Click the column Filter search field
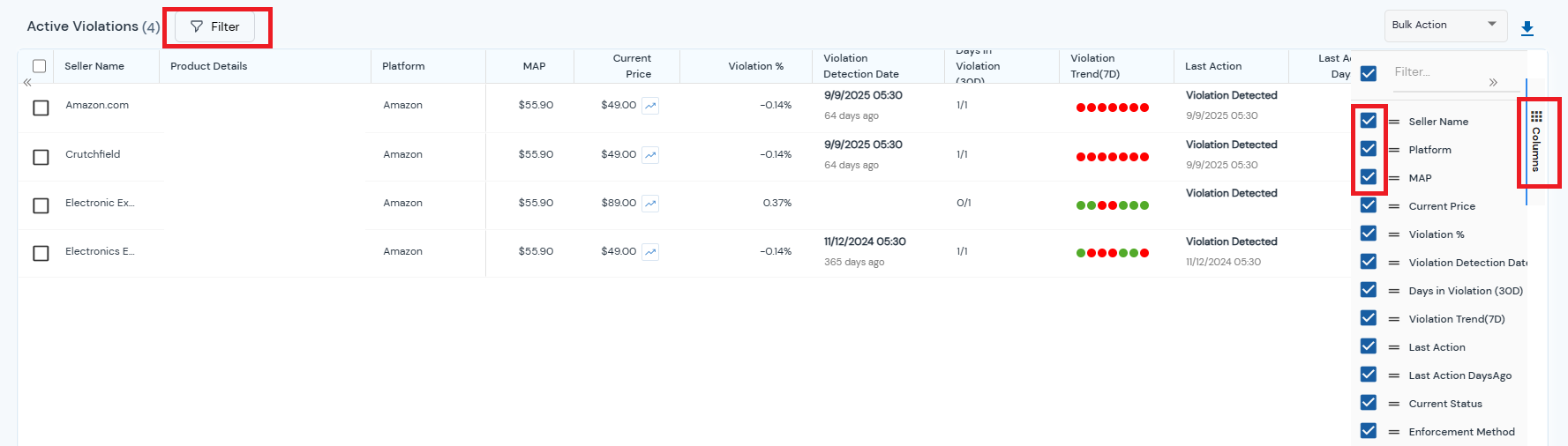 [x=1438, y=71]
